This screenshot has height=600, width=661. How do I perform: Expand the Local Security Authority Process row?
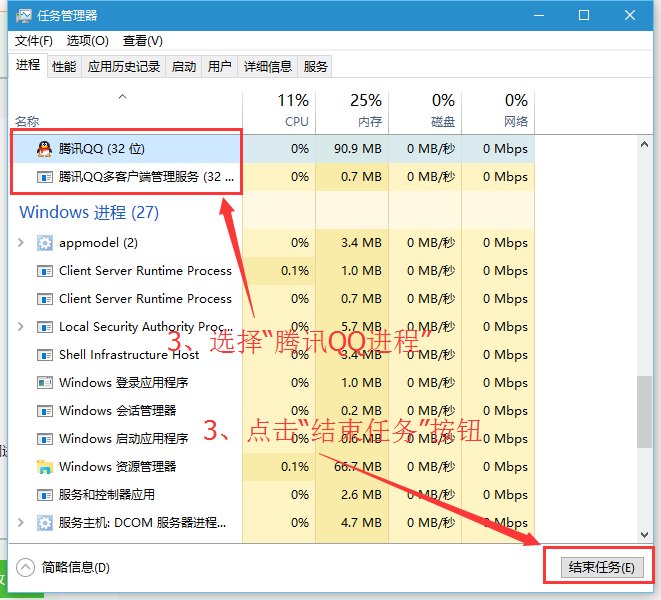coord(20,327)
